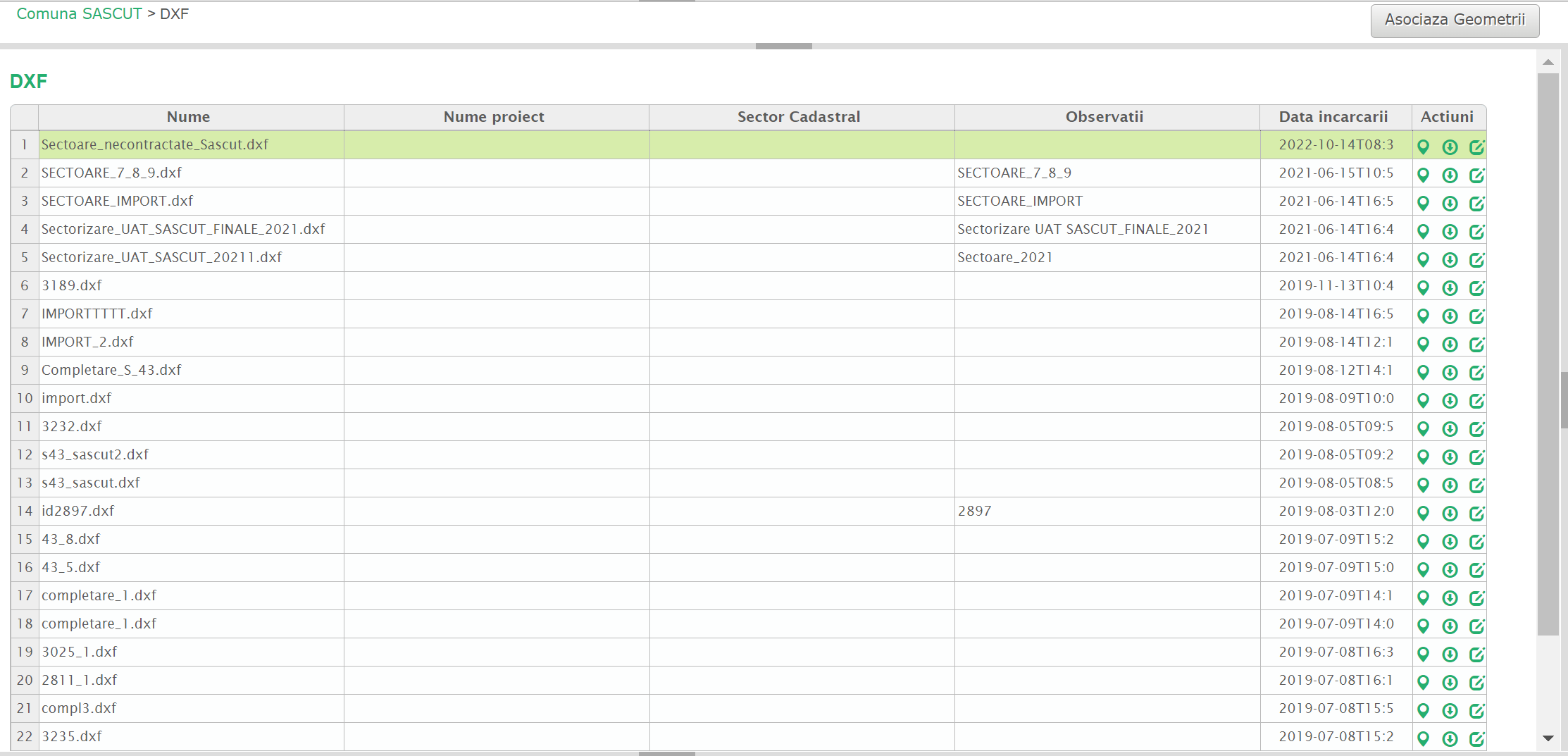Image resolution: width=1568 pixels, height=756 pixels.
Task: Download the compl3.dxf file
Action: point(1450,710)
